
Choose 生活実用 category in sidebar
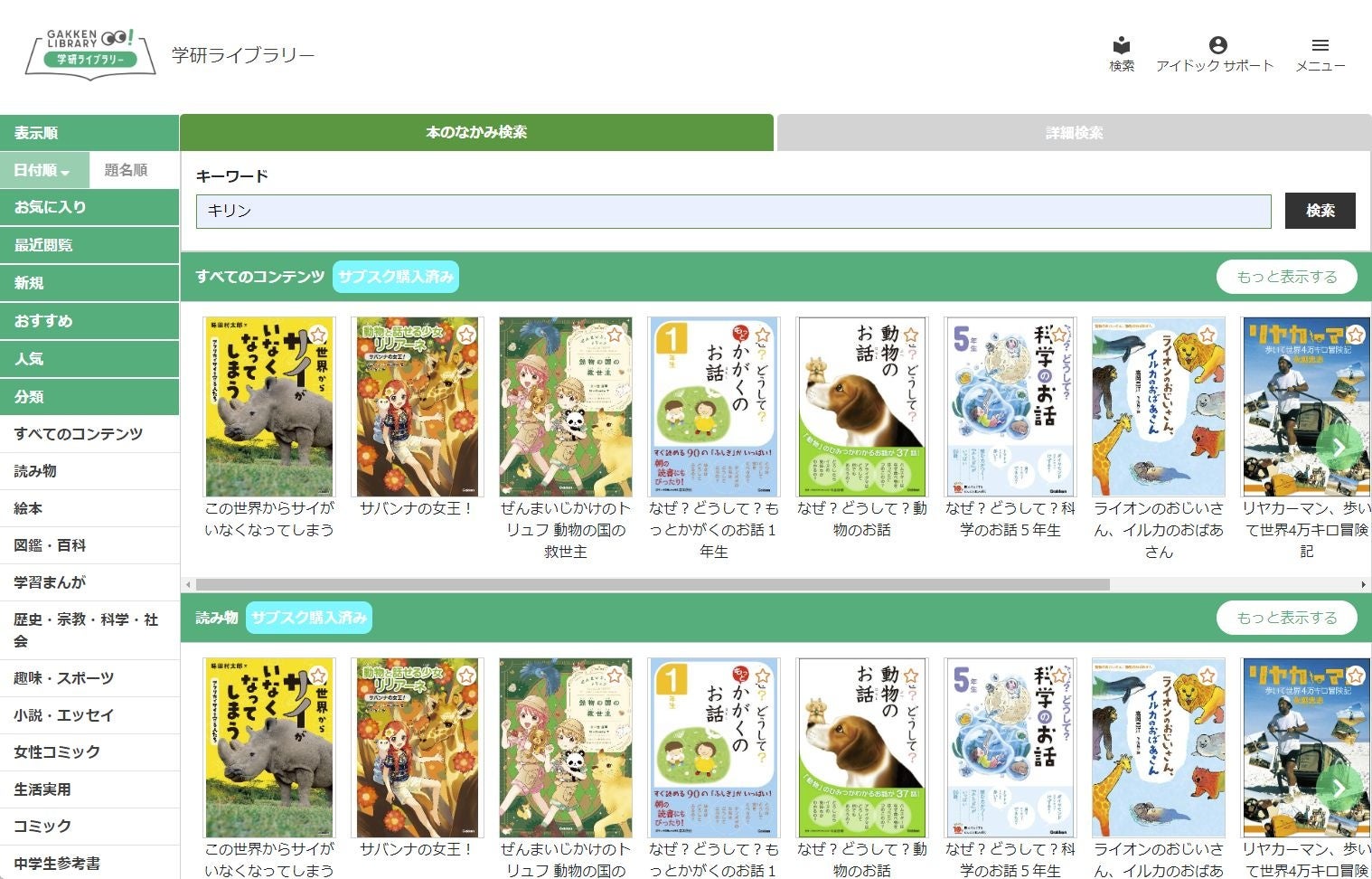pyautogui.click(x=89, y=789)
